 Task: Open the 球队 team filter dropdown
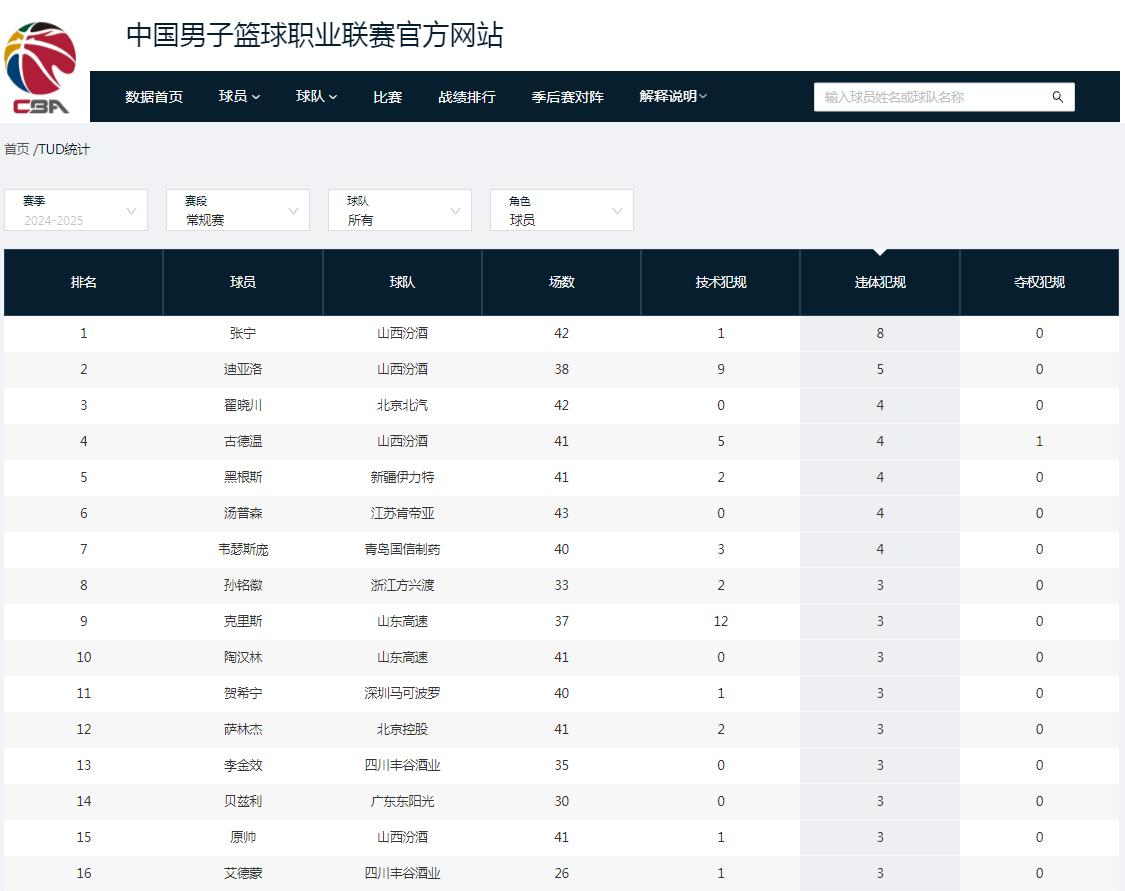coord(399,210)
